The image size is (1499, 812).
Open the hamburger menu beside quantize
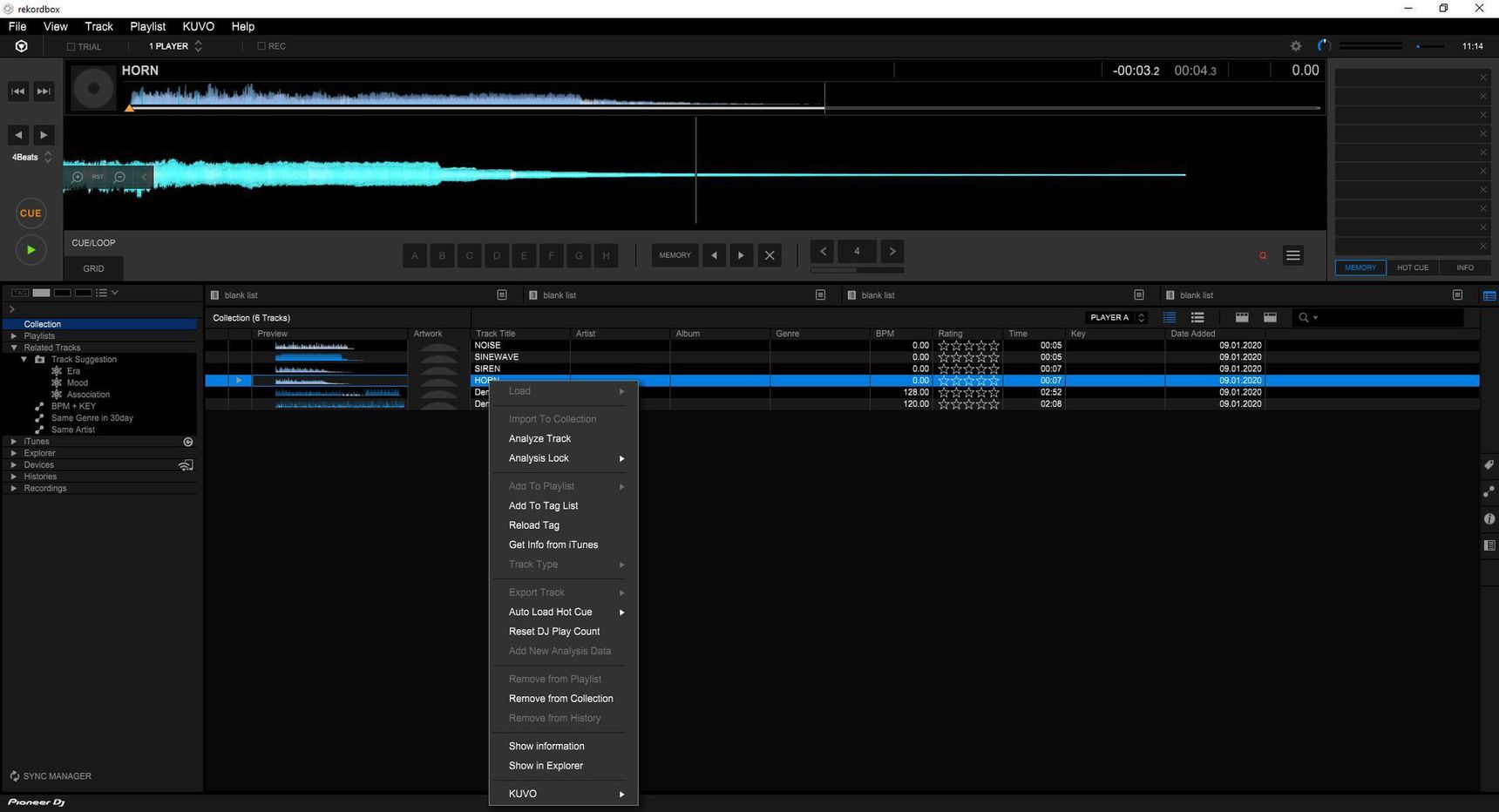click(1293, 255)
